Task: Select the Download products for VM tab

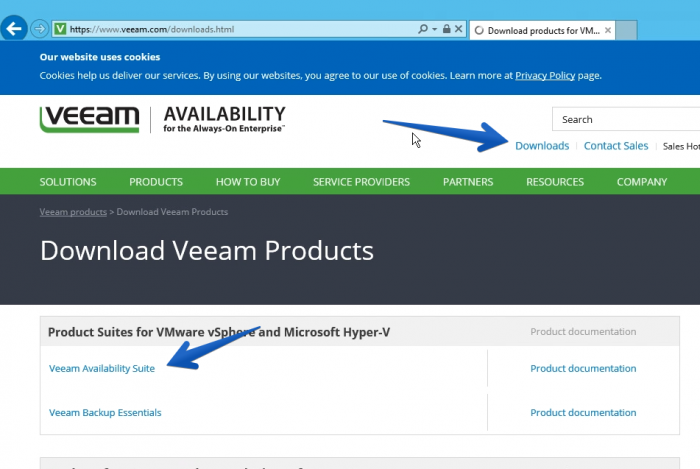Action: click(x=543, y=30)
